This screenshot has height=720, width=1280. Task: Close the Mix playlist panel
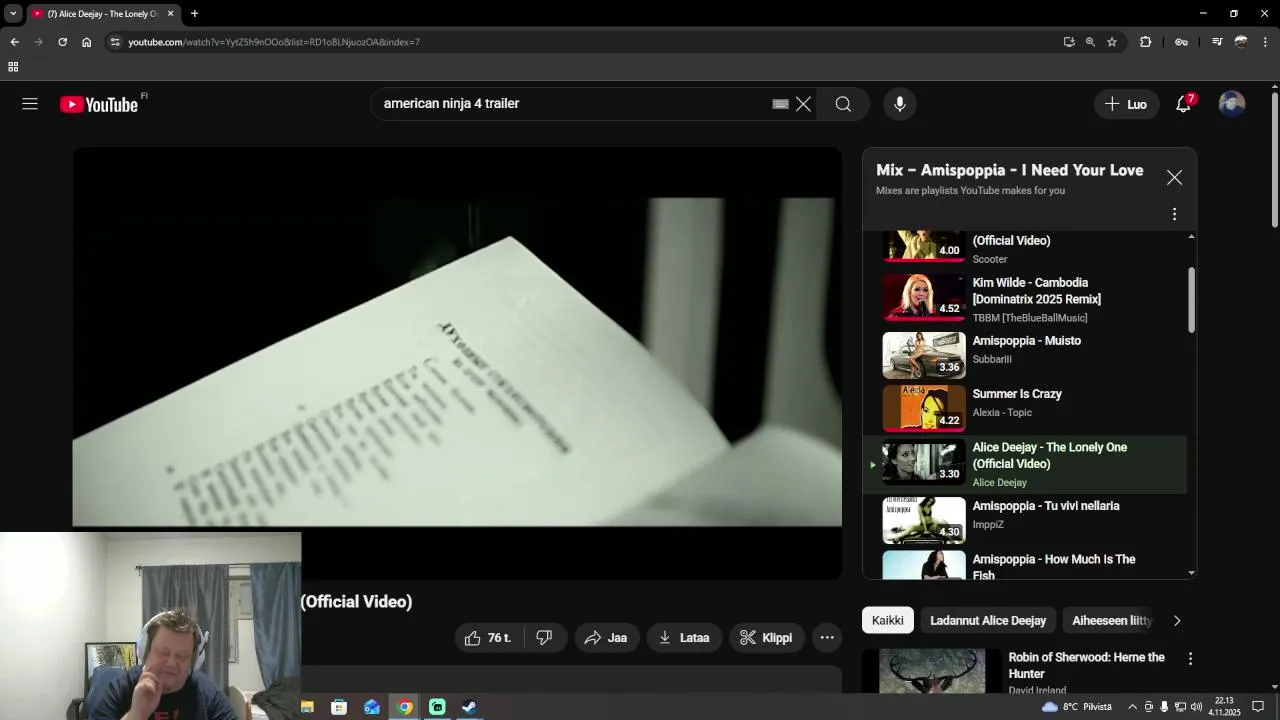(1174, 177)
